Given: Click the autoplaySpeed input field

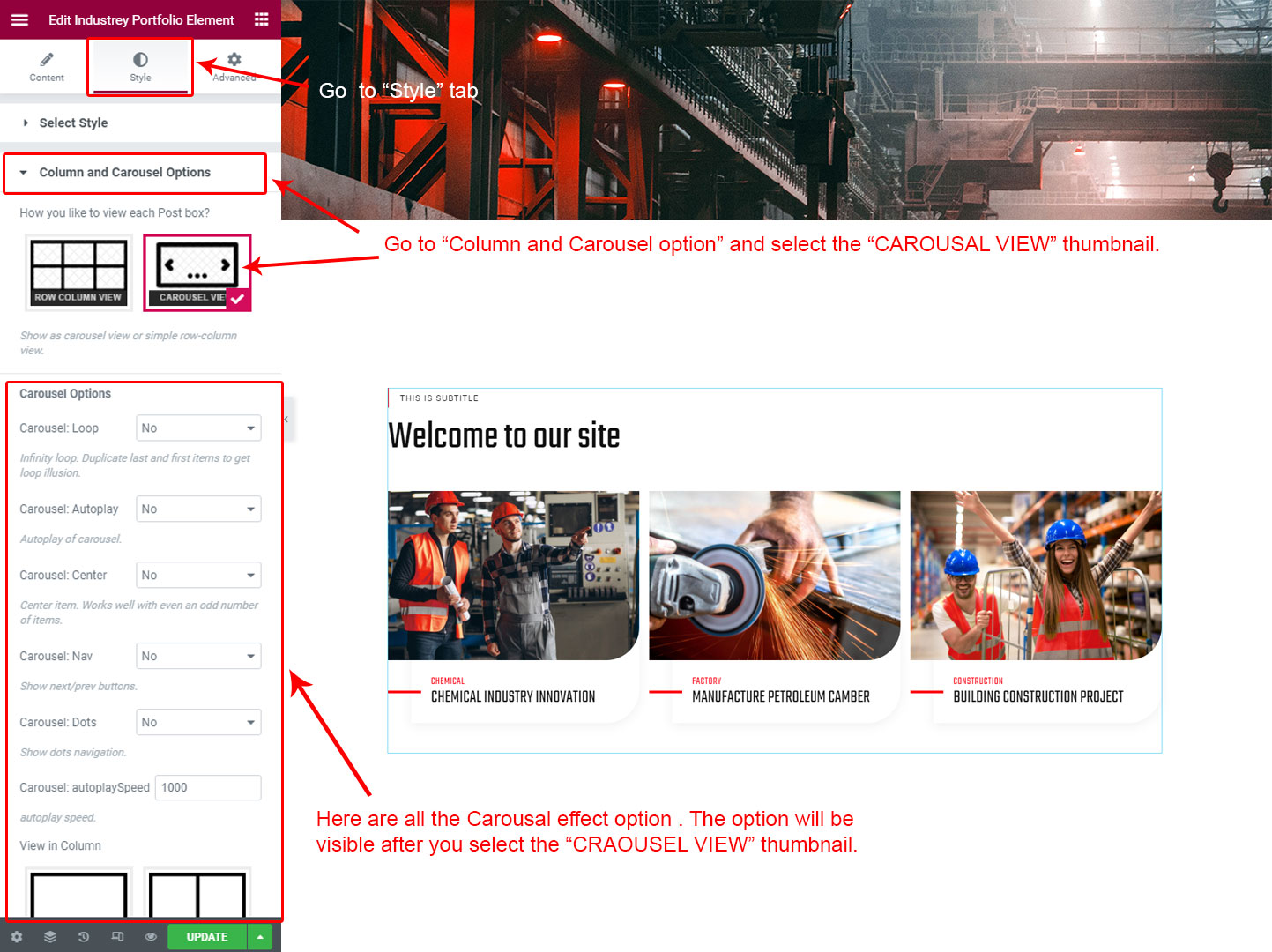Looking at the screenshot, I should point(208,788).
